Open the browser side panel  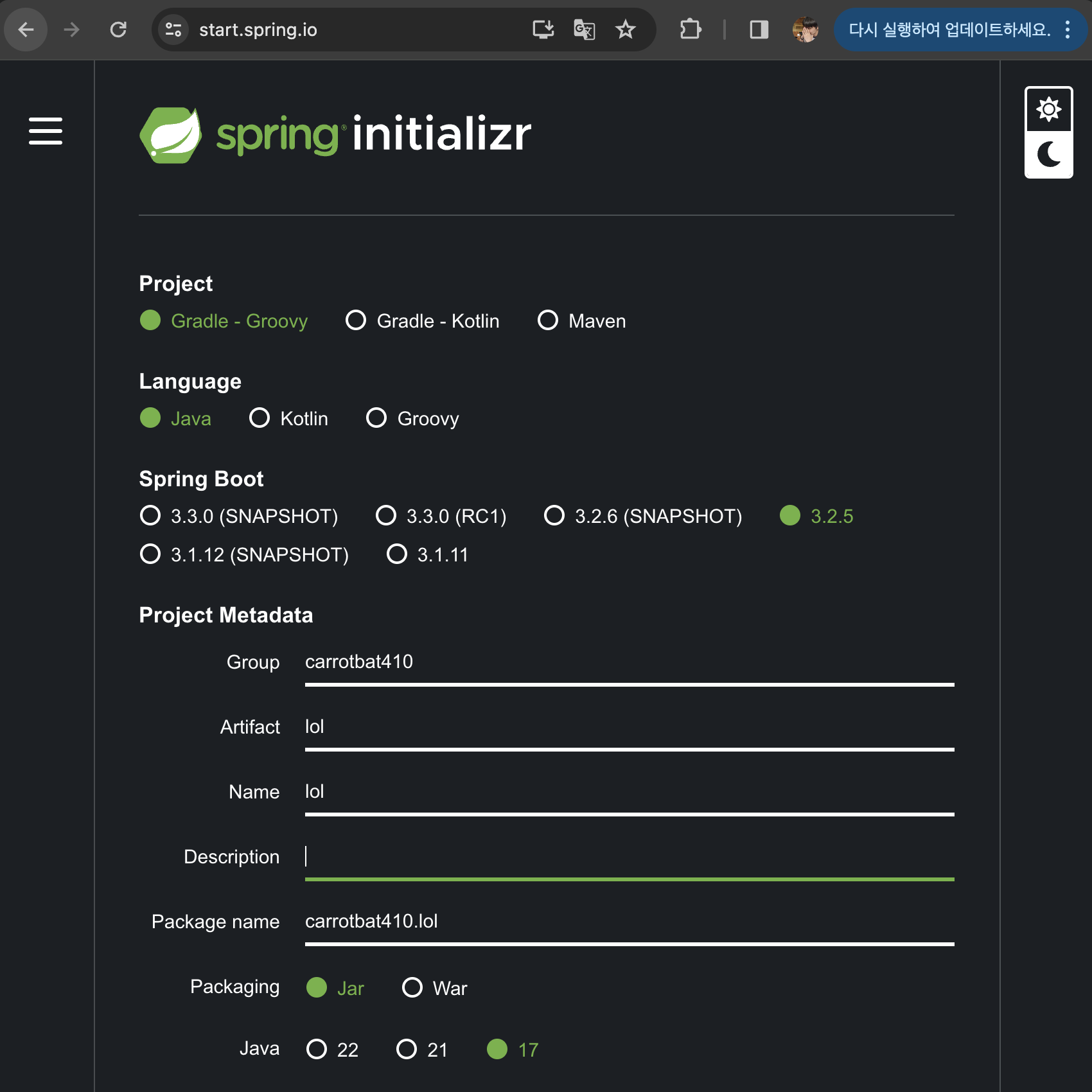[759, 30]
